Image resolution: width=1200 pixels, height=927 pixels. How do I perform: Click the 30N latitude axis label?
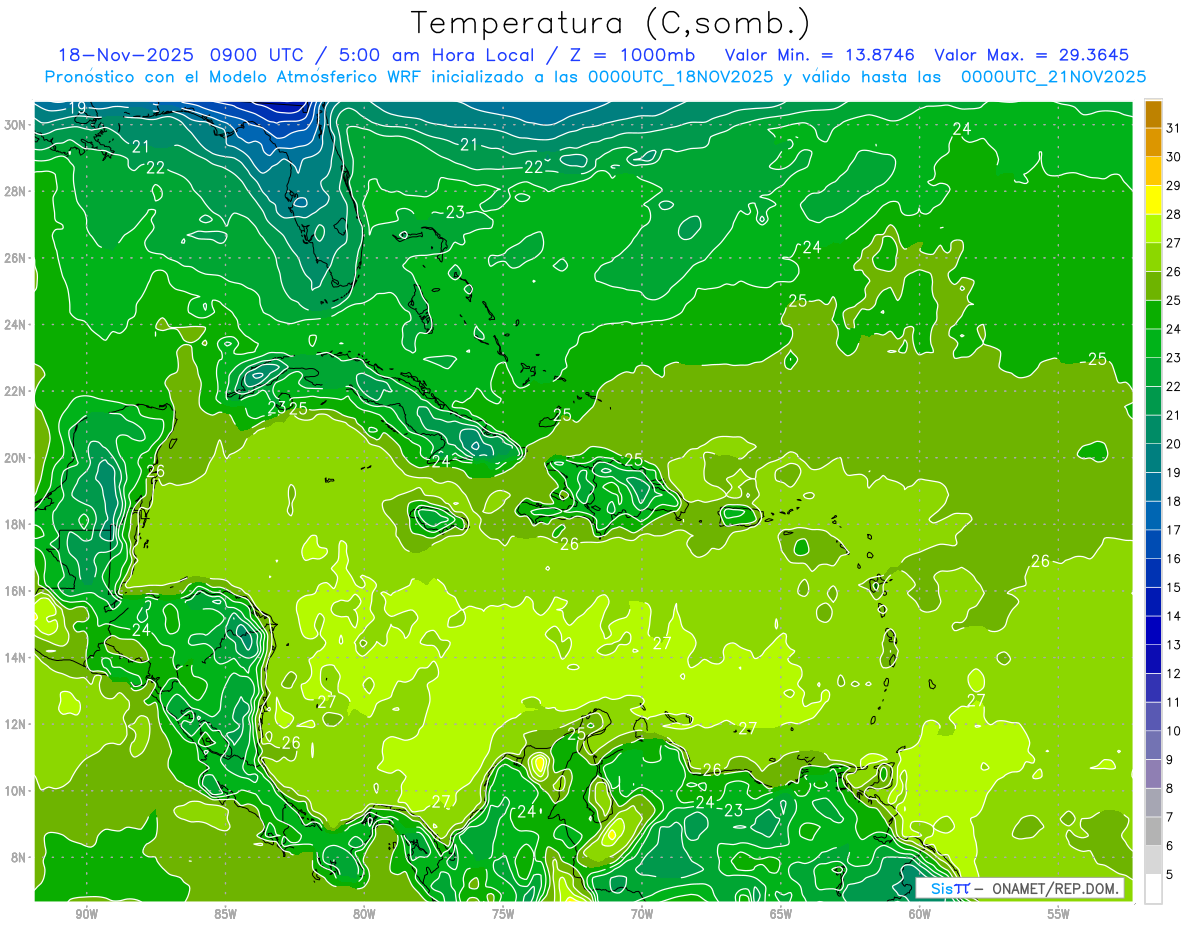click(16, 125)
